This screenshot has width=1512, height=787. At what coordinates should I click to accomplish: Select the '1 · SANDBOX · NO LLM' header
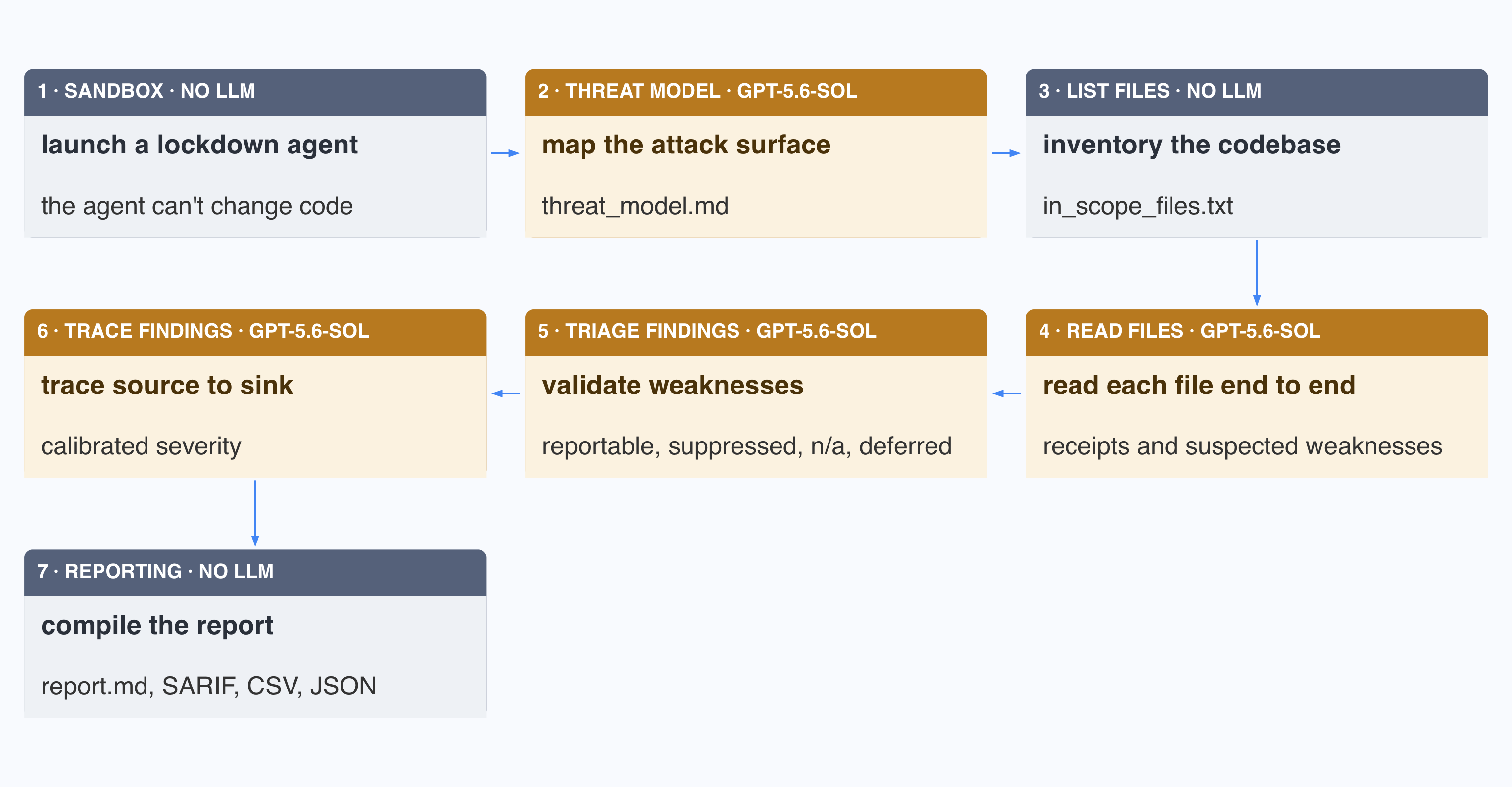click(255, 92)
